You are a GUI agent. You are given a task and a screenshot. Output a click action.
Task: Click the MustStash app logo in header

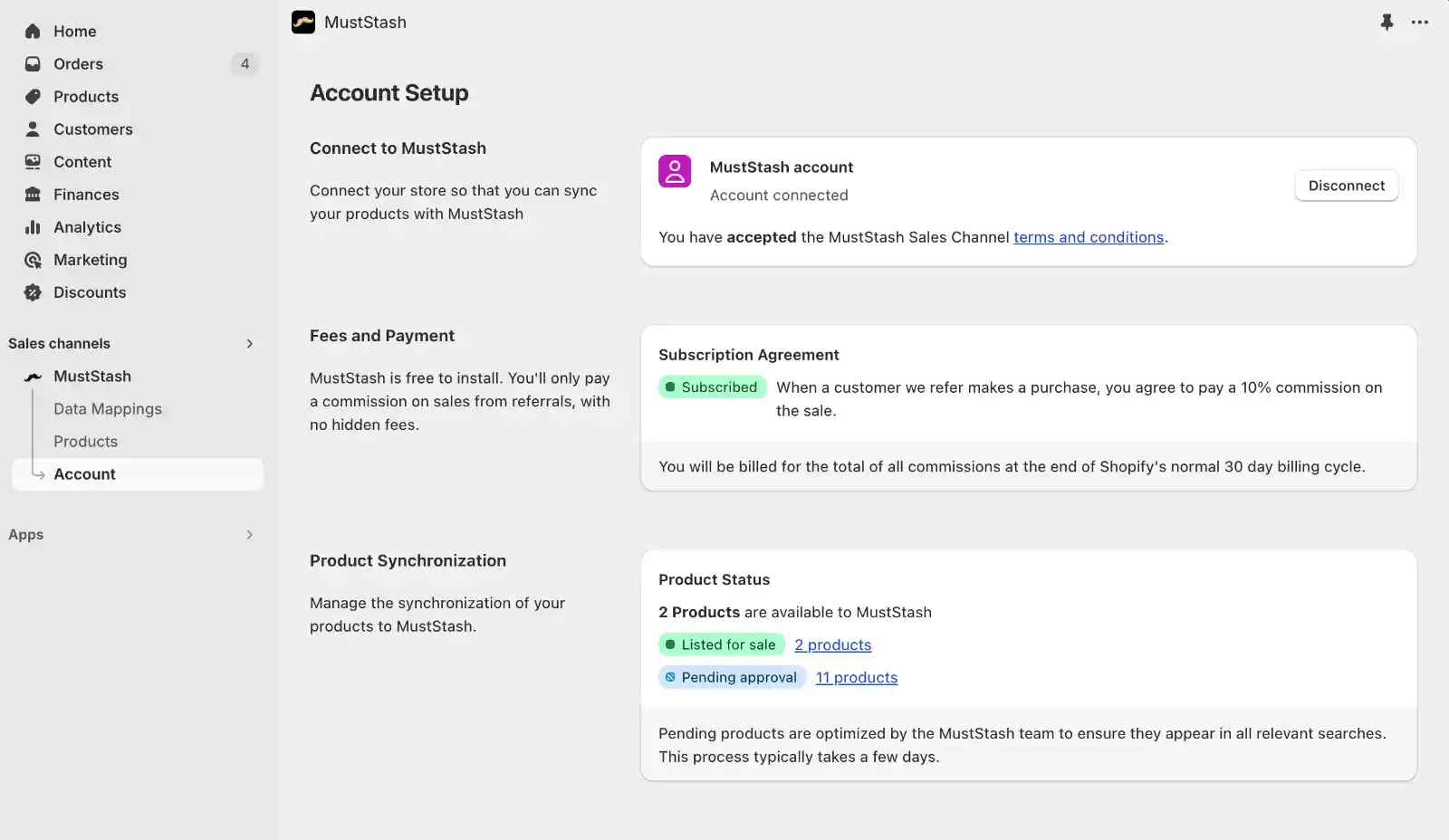303,22
